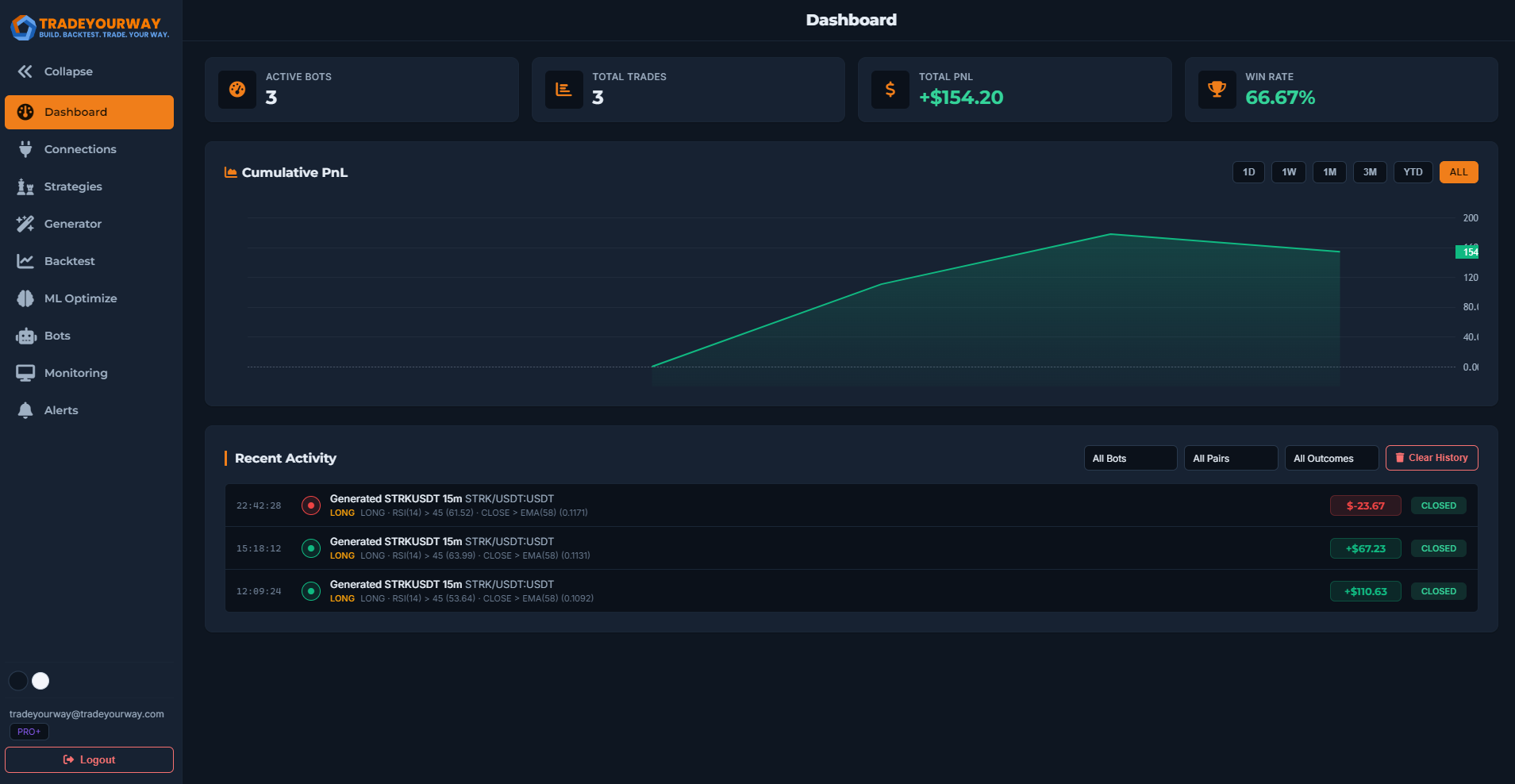Click green status dot on 12:09:24 trade
This screenshot has height=784, width=1515.
tap(311, 591)
